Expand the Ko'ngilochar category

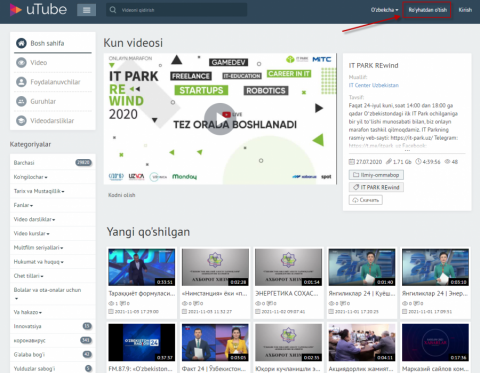30,177
